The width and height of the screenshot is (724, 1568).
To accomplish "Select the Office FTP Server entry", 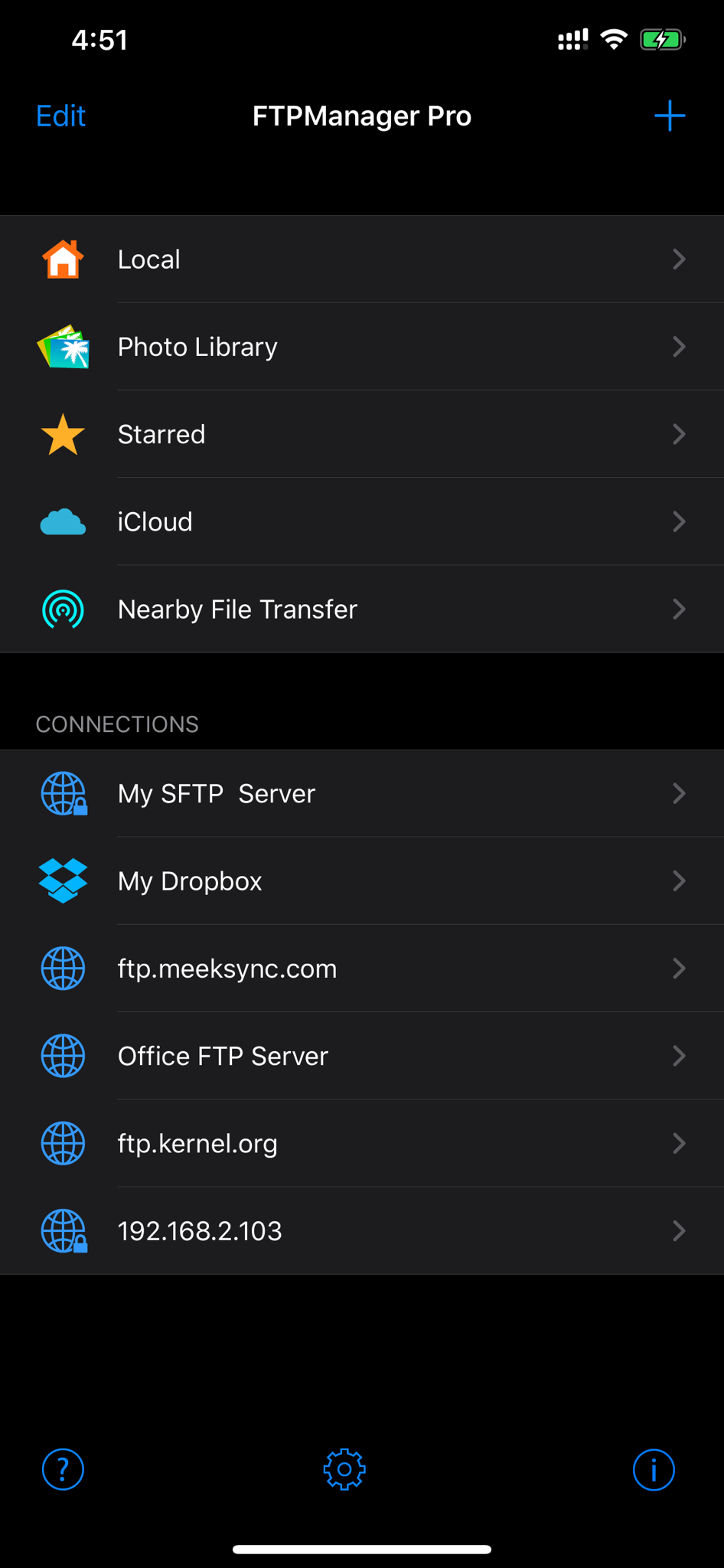I will coord(362,1056).
